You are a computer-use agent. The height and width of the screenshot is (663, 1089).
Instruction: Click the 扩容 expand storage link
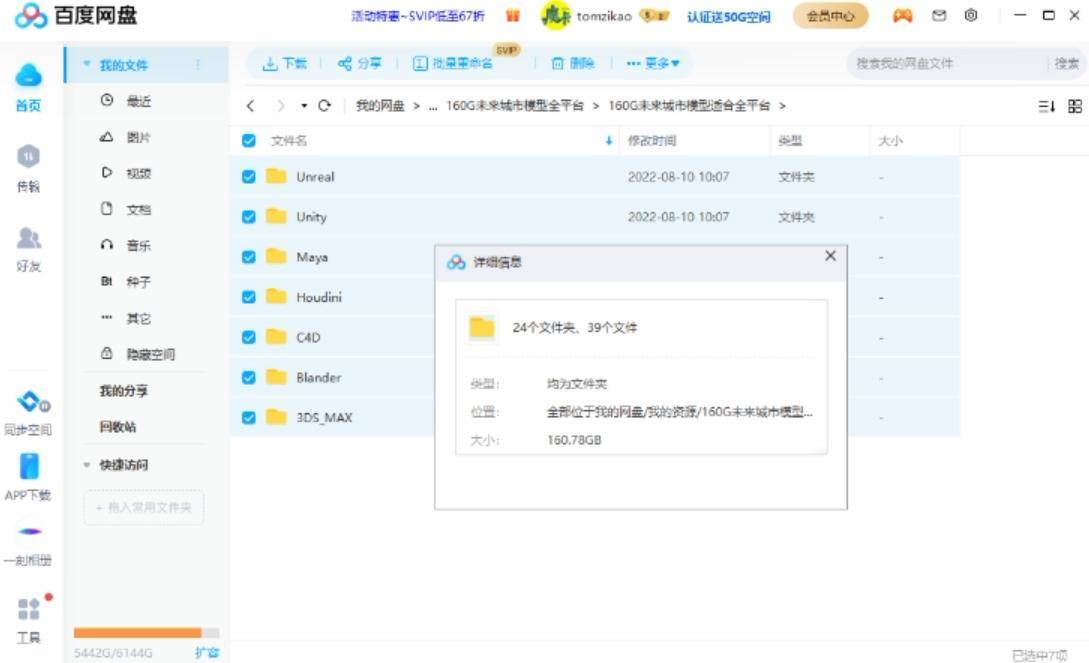207,653
